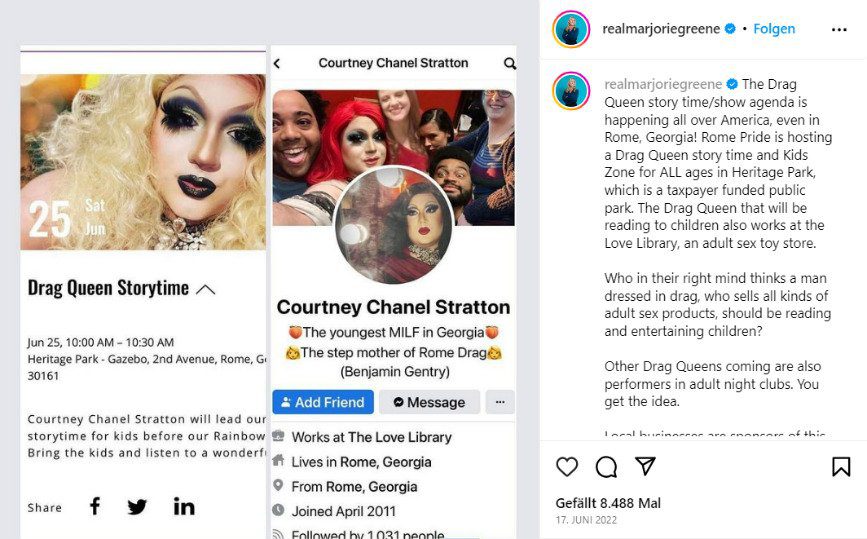Screen dimensions: 867x539
Task: Share event on LinkedIn icon
Action: pos(184,506)
